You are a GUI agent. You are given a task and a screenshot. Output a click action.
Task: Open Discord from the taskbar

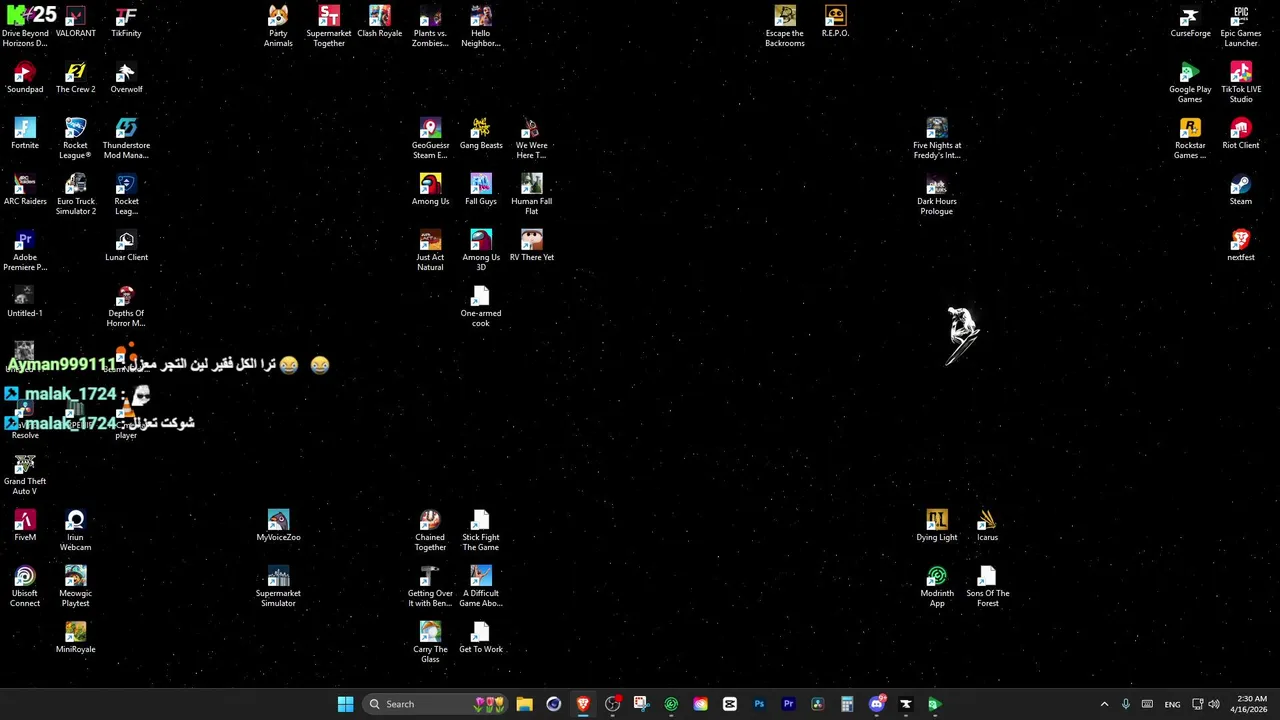tap(877, 704)
